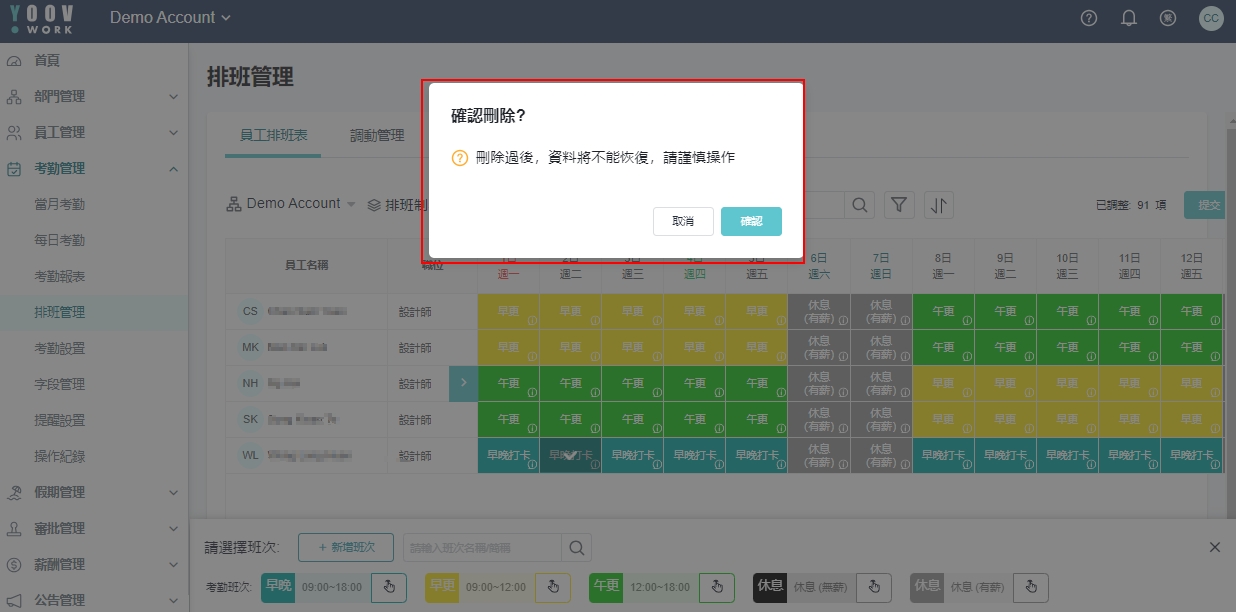Screen dimensions: 1236x612
Task: Click 取消 to cancel deletion
Action: point(683,221)
